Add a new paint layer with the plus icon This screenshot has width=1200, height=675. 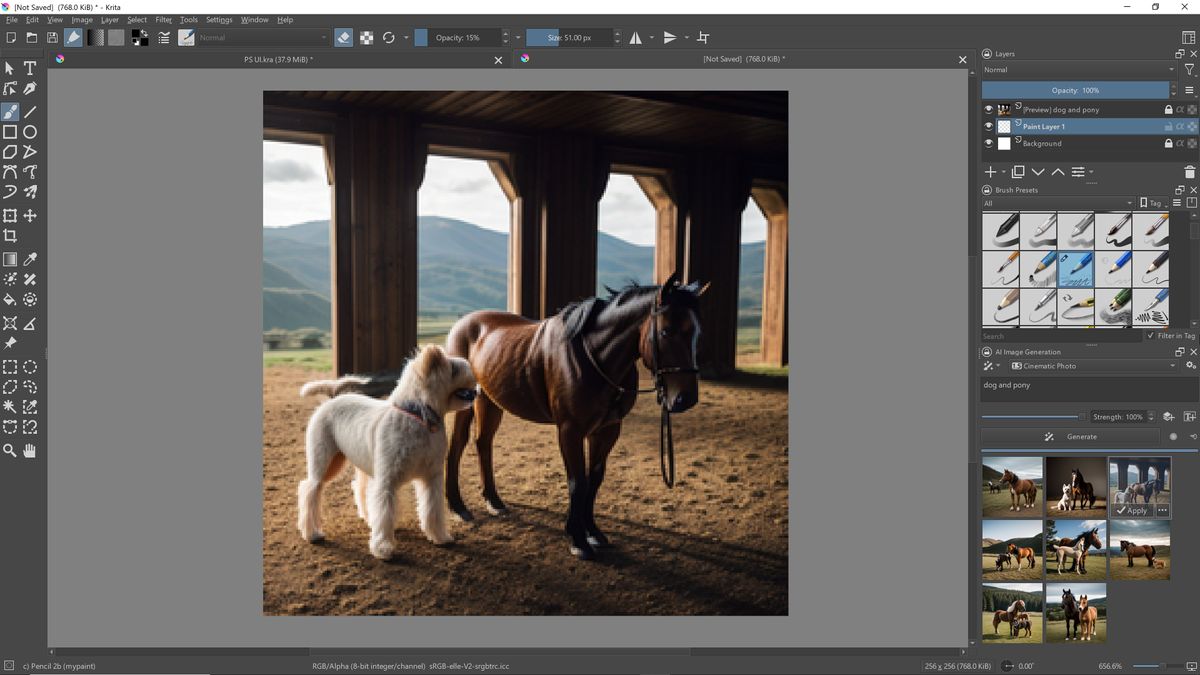(x=990, y=171)
